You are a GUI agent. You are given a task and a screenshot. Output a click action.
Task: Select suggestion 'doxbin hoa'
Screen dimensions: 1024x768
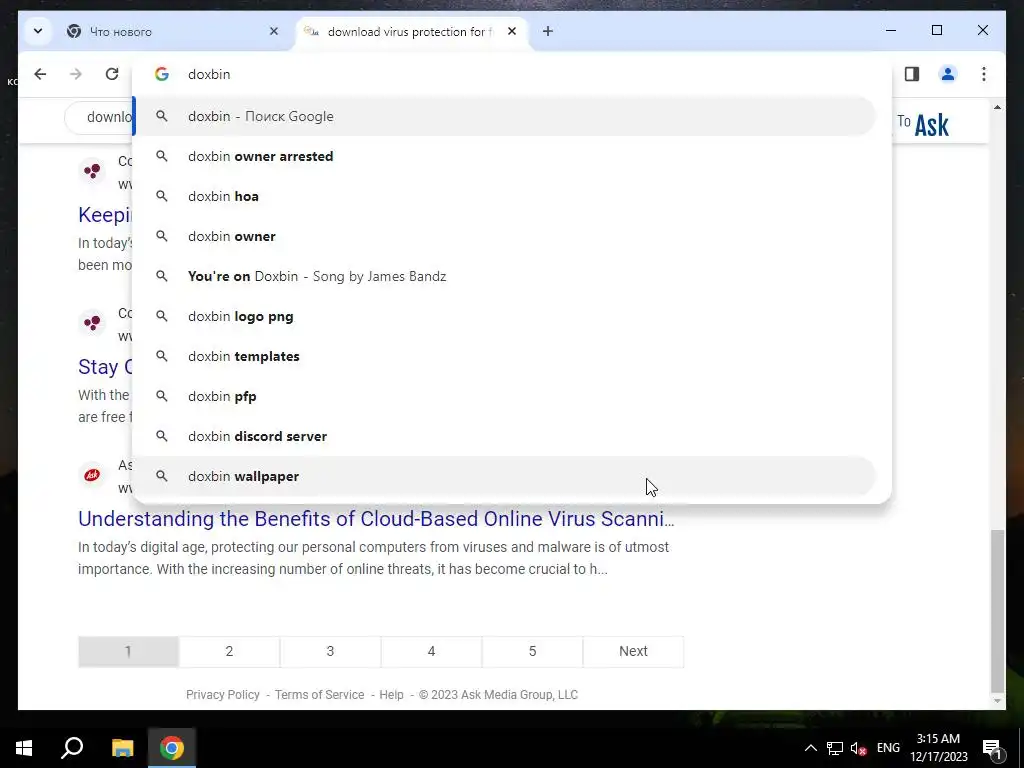[x=504, y=196]
